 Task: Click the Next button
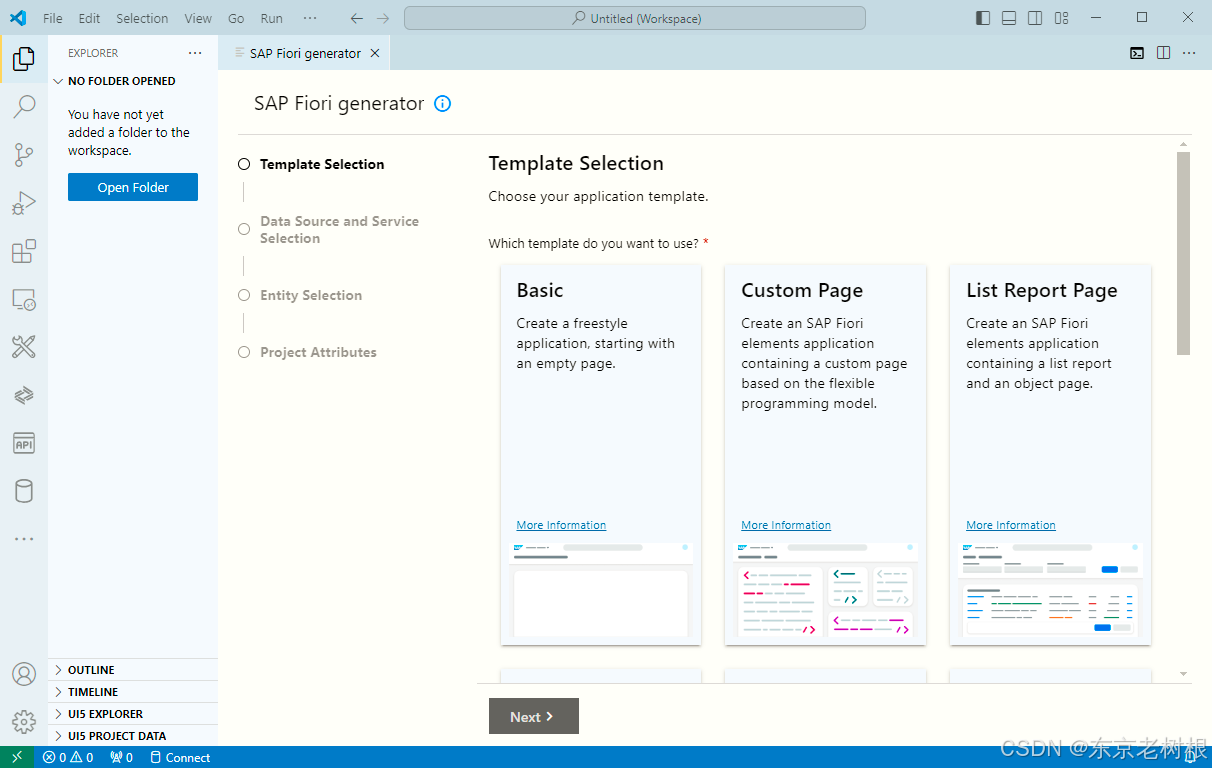pyautogui.click(x=534, y=716)
